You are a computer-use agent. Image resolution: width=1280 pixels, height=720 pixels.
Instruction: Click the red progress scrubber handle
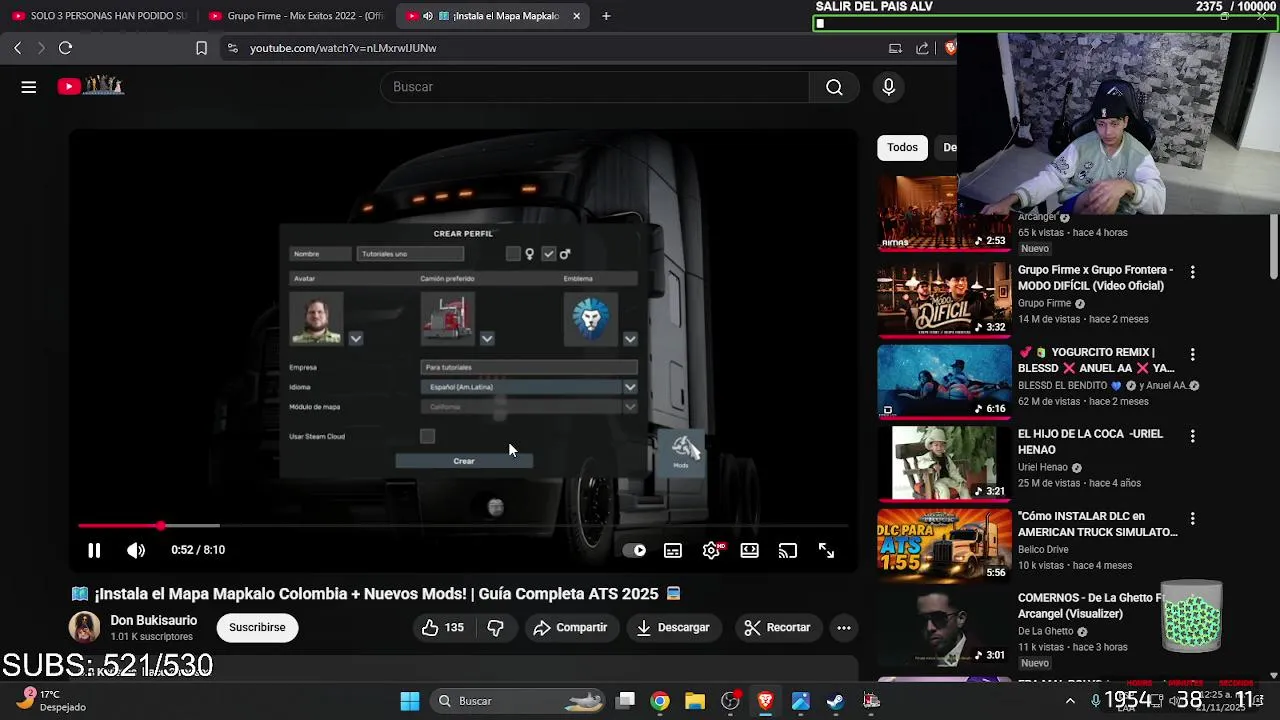pyautogui.click(x=161, y=525)
